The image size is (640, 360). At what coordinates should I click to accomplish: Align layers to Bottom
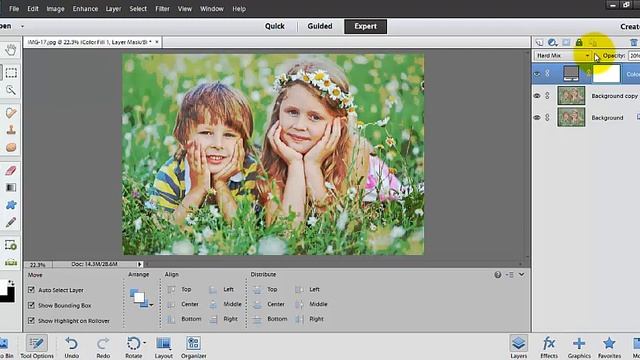[184, 319]
